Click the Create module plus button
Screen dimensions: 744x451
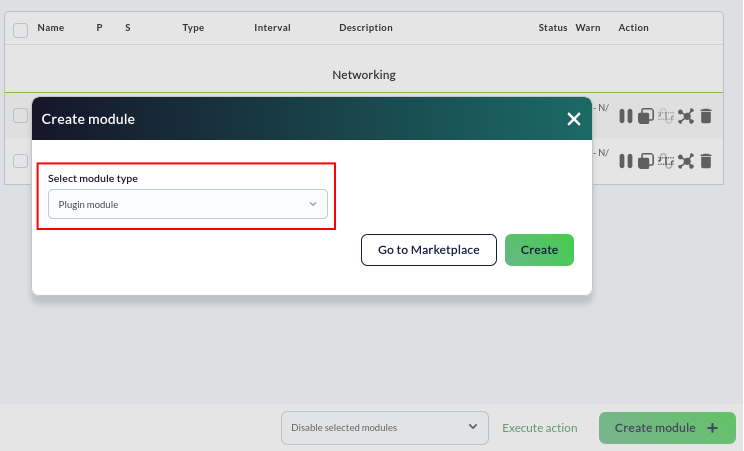tap(667, 428)
